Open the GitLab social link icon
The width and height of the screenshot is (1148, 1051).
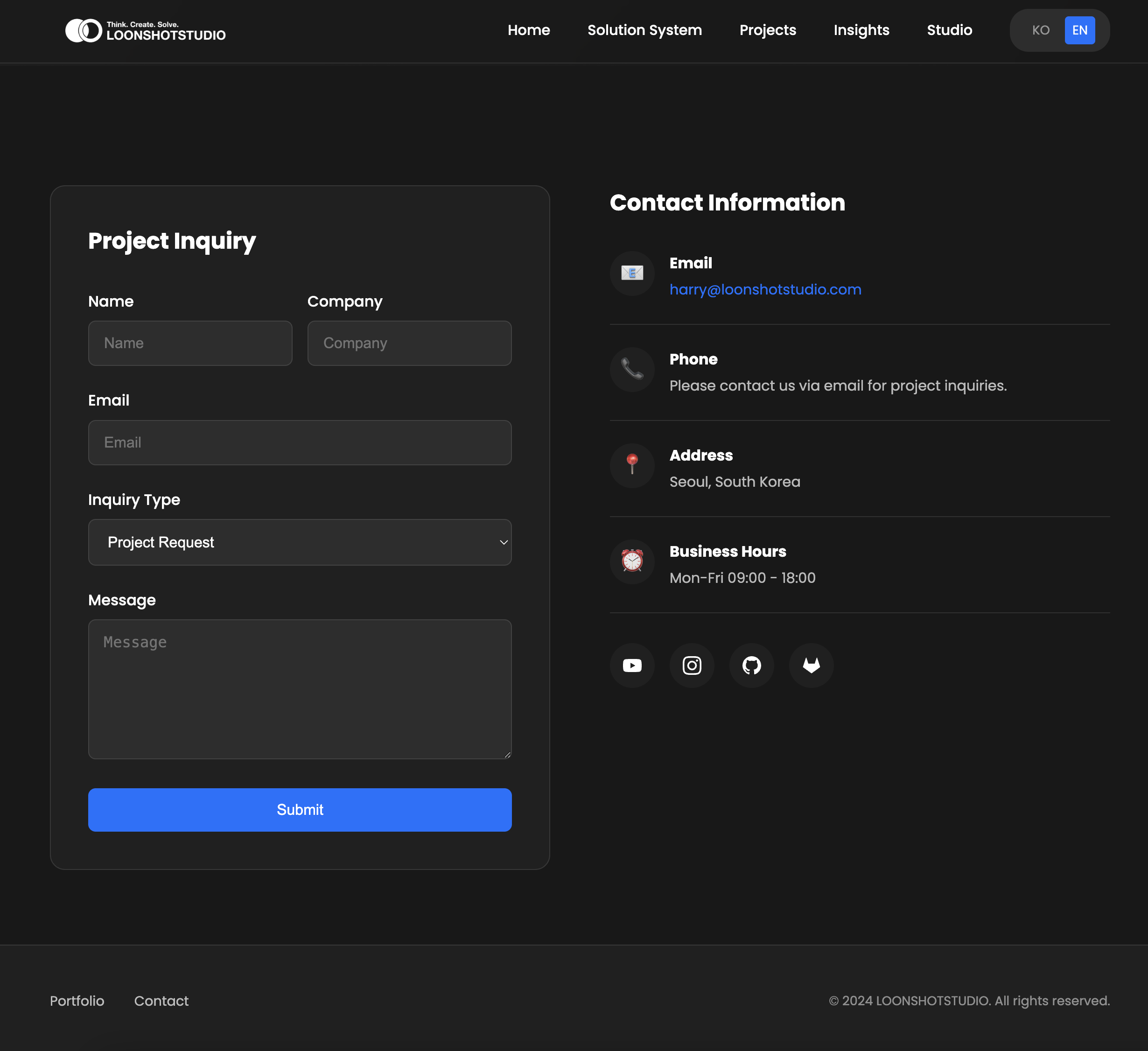811,666
